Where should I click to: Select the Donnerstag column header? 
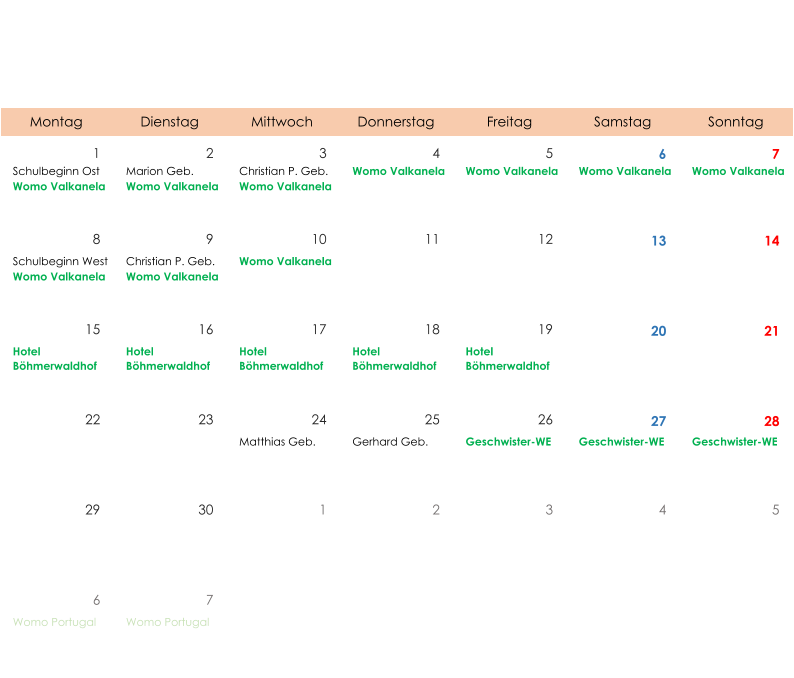click(396, 122)
